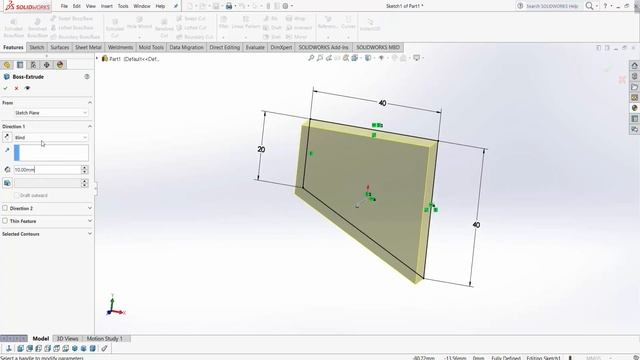The height and width of the screenshot is (360, 640).
Task: Enable the Thin Feature checkbox
Action: click(5, 221)
